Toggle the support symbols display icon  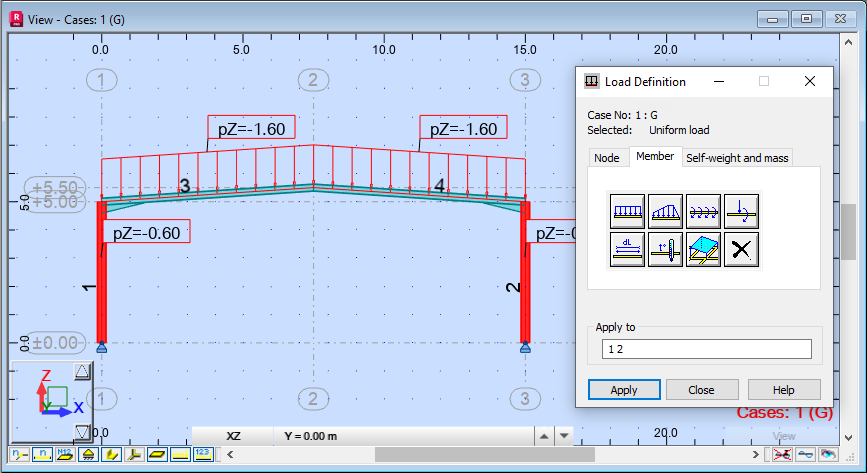88,455
